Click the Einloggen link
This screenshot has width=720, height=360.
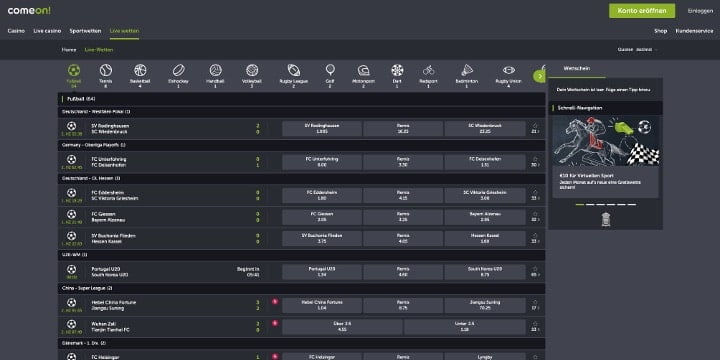click(700, 11)
